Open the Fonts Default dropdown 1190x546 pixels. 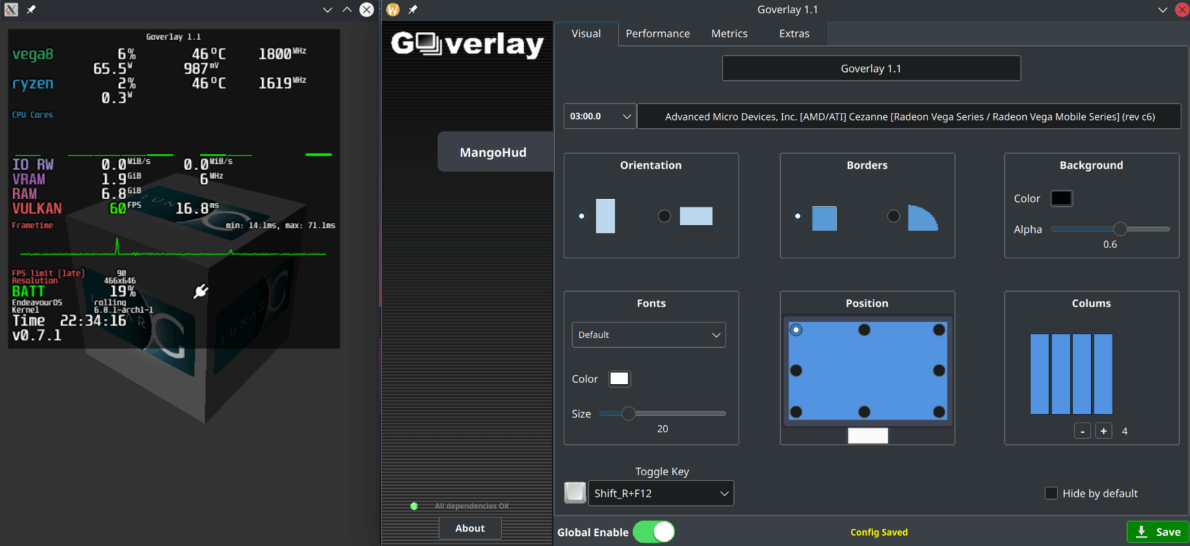[649, 334]
